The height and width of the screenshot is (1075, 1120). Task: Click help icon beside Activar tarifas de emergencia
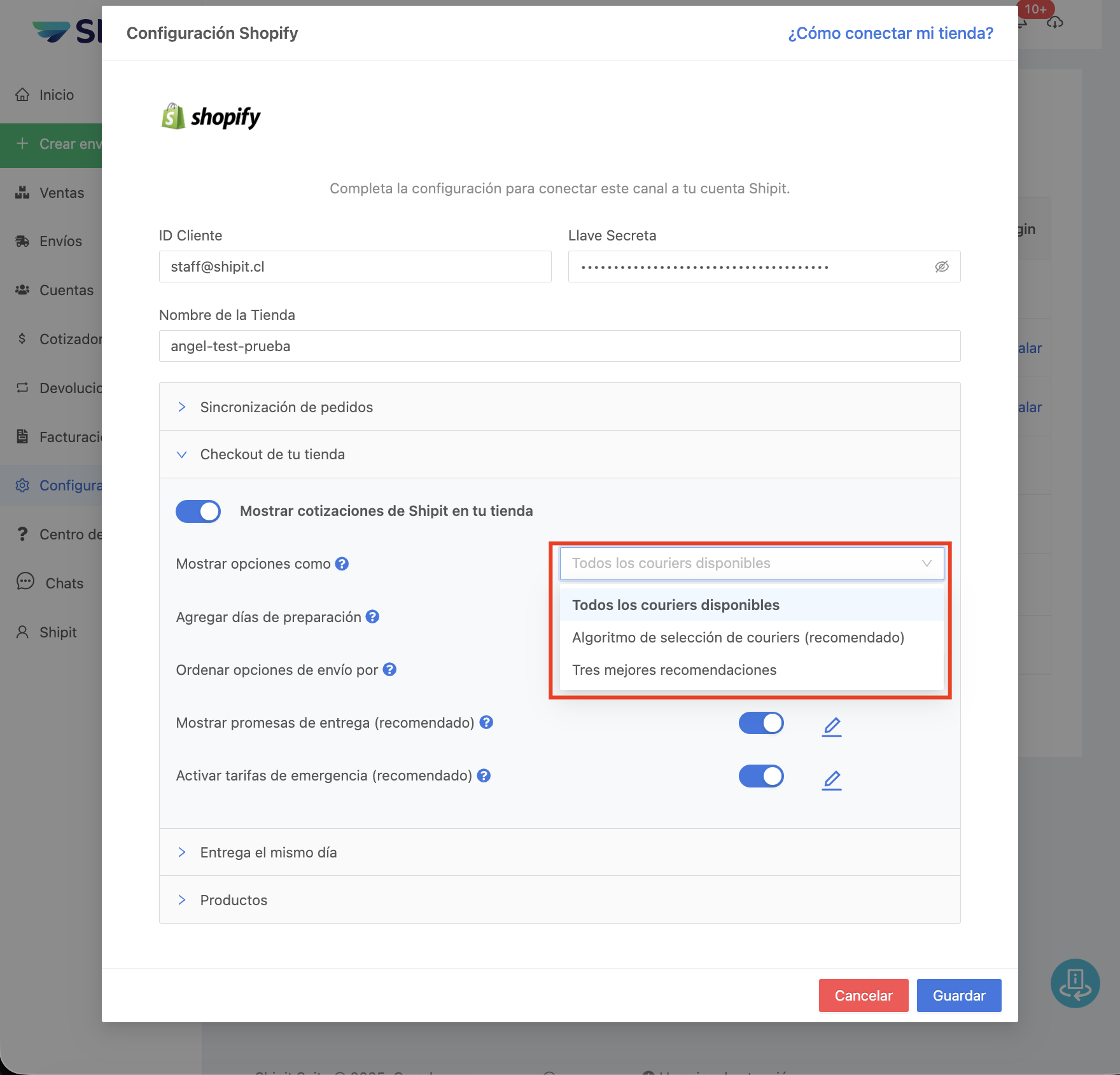pyautogui.click(x=484, y=775)
